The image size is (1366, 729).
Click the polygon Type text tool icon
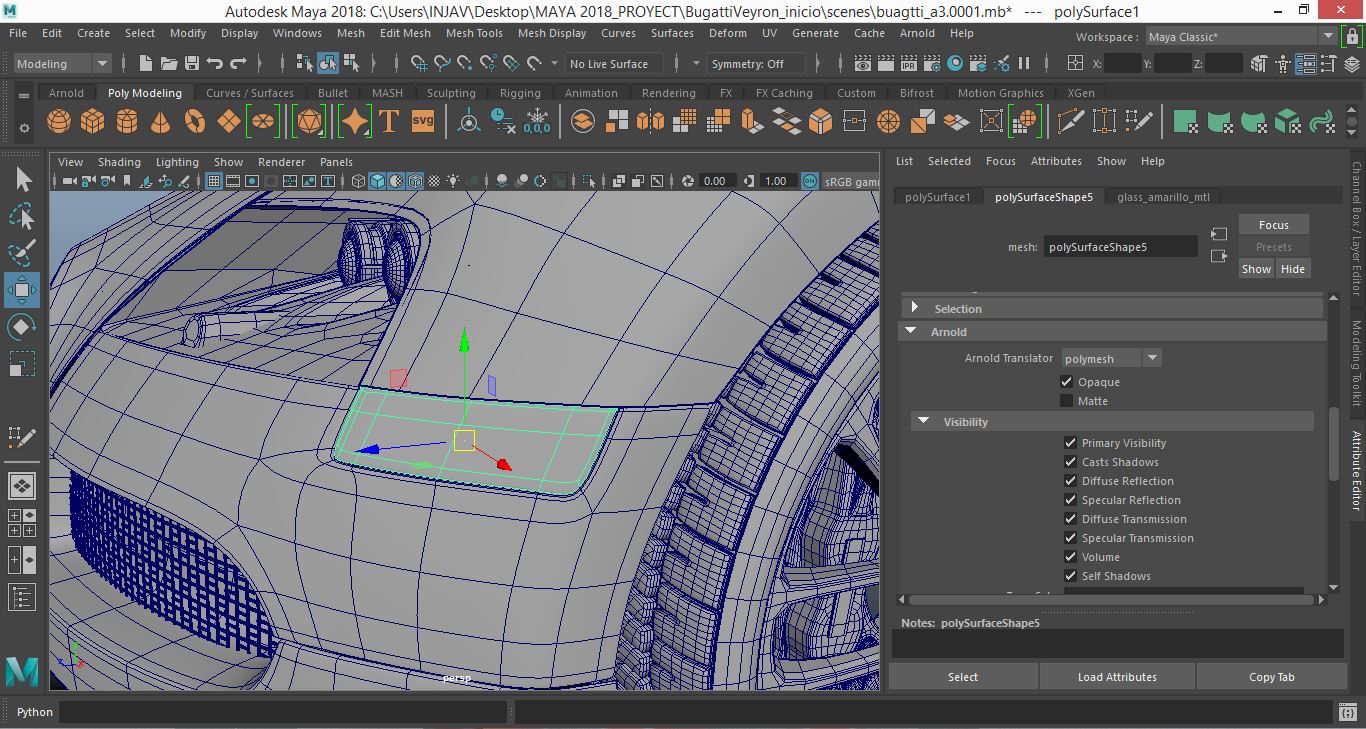click(x=389, y=122)
